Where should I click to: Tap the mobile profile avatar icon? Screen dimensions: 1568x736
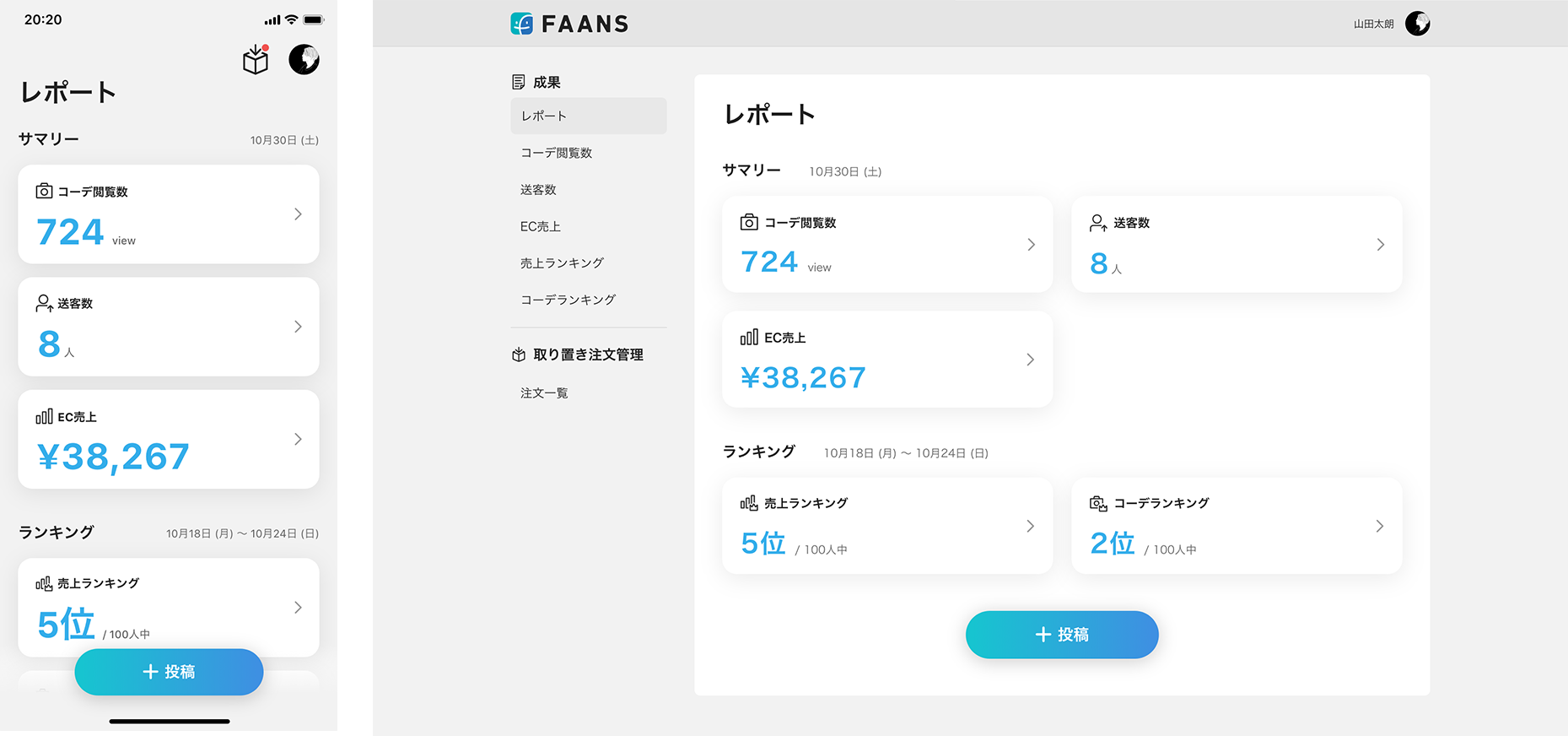pos(304,60)
